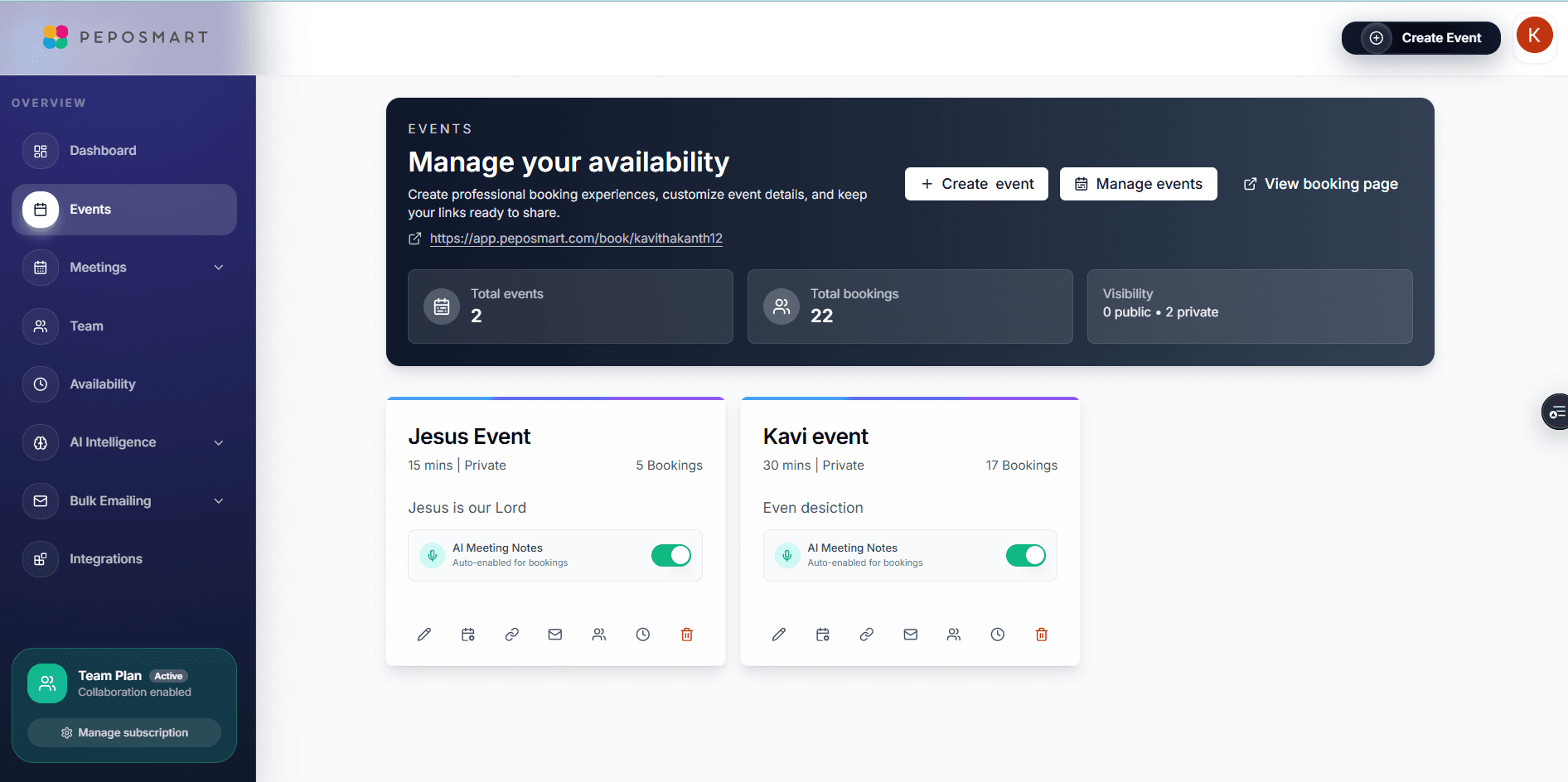Open the peposmart booking URL link
This screenshot has width=1568, height=782.
[x=576, y=239]
